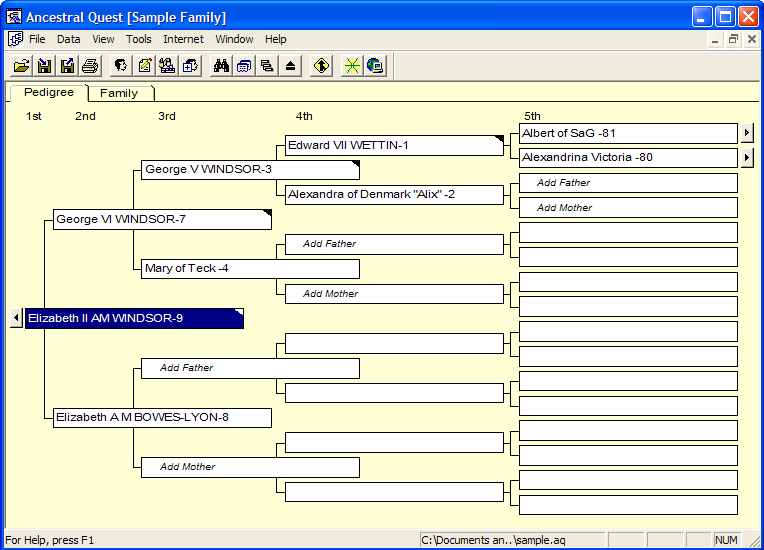The height and width of the screenshot is (550, 764).
Task: Click Add Mother below Elizabeth BOWES-LYON
Action: tap(250, 467)
